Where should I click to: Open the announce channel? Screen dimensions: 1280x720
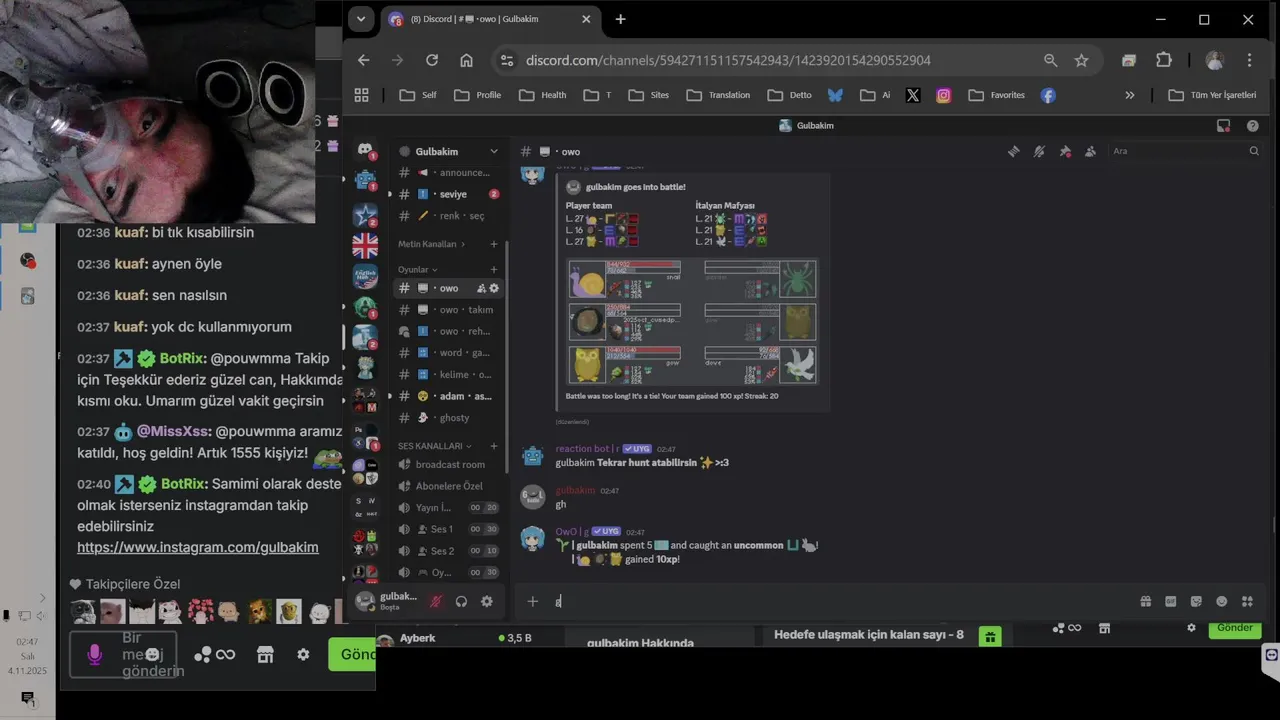[447, 172]
